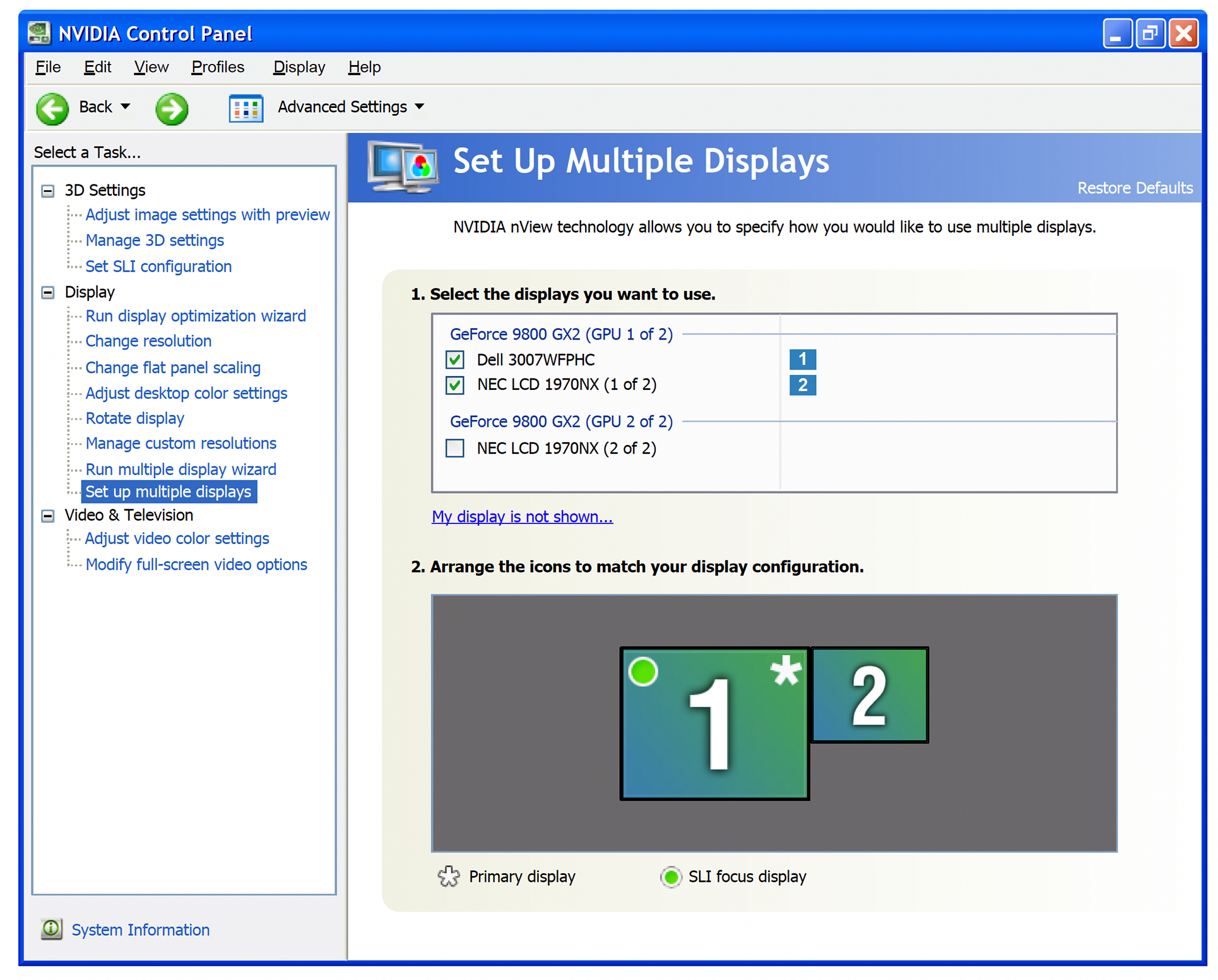Open the Profiles menu
1218x980 pixels.
coord(217,67)
